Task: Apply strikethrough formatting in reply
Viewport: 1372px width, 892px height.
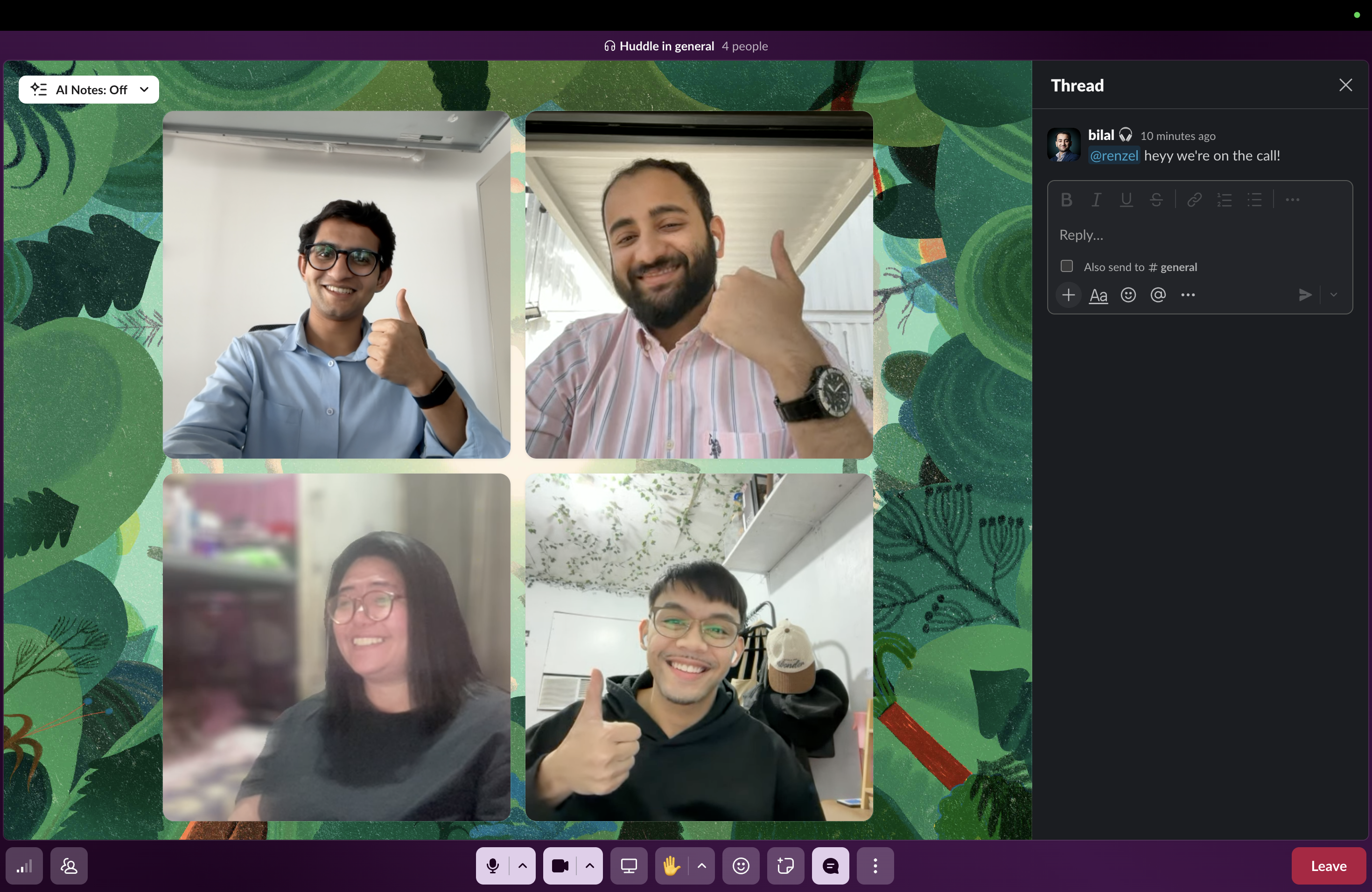Action: tap(1156, 200)
